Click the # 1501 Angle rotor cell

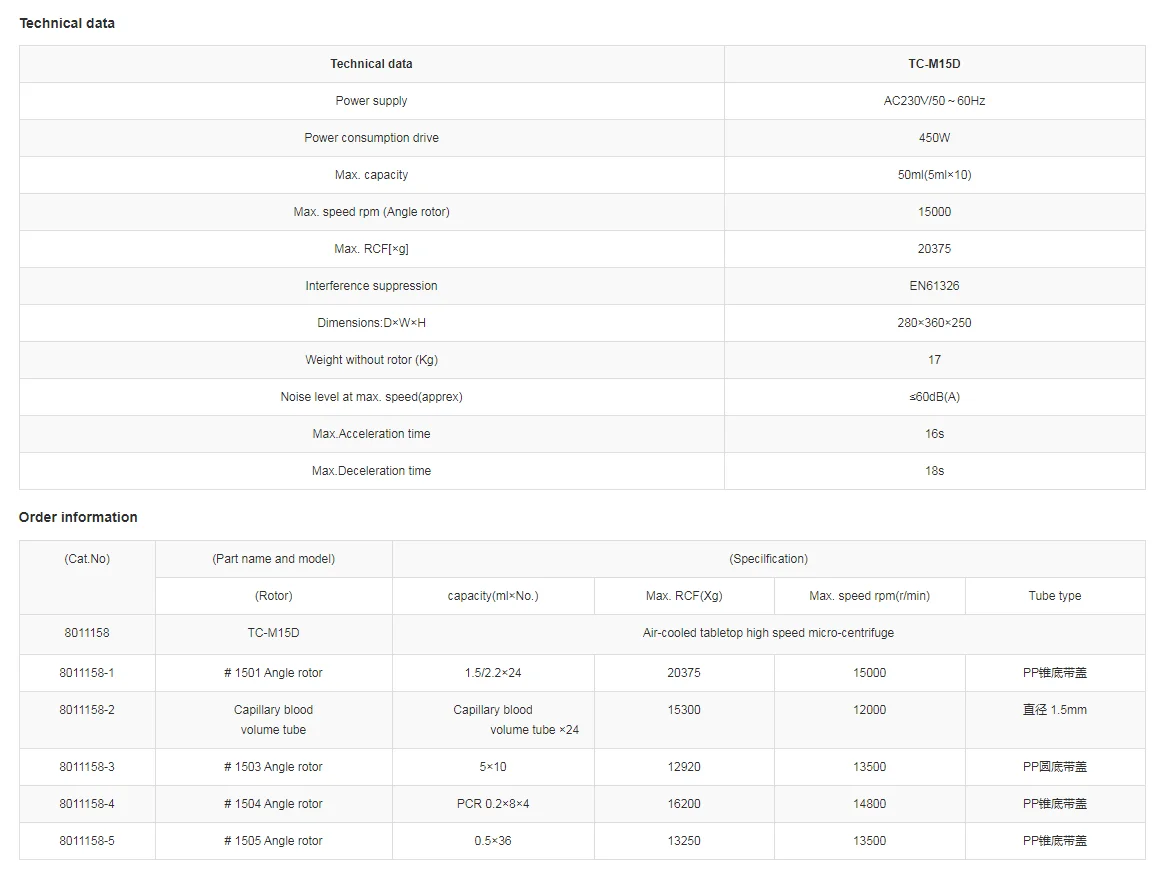click(x=273, y=673)
